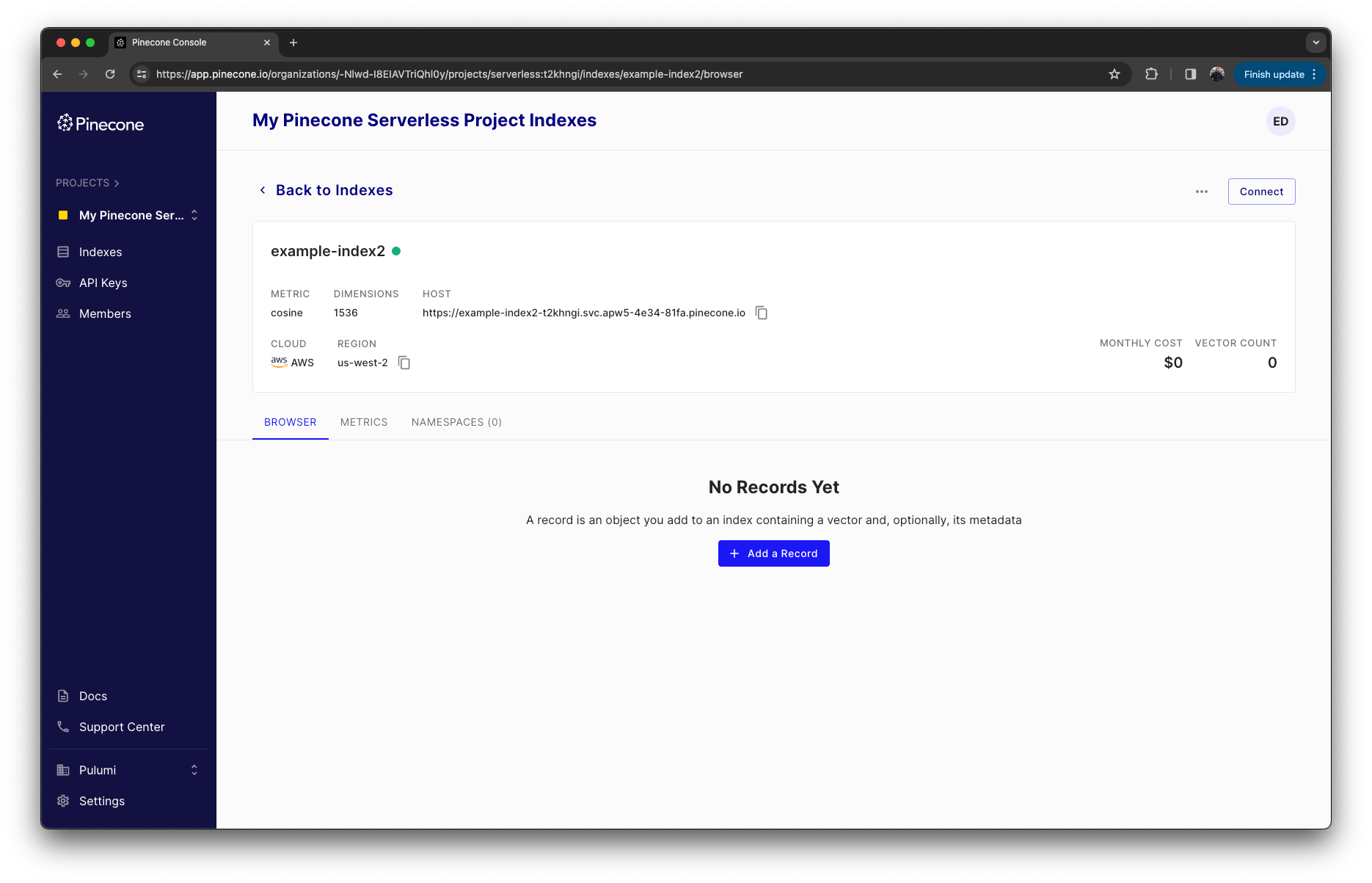This screenshot has height=883, width=1372.
Task: Click the host URL text
Action: [x=584, y=313]
